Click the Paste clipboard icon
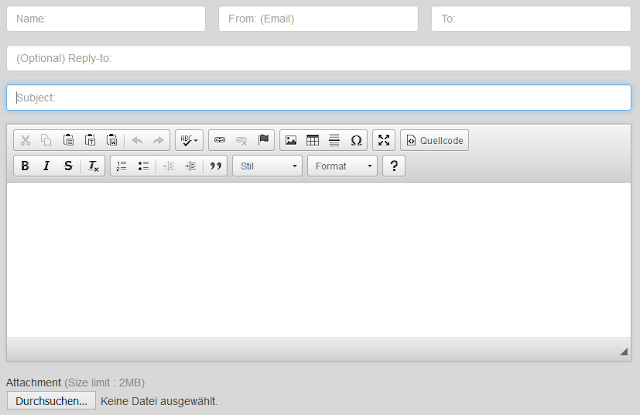Viewport: 640px width, 415px height. click(x=68, y=140)
